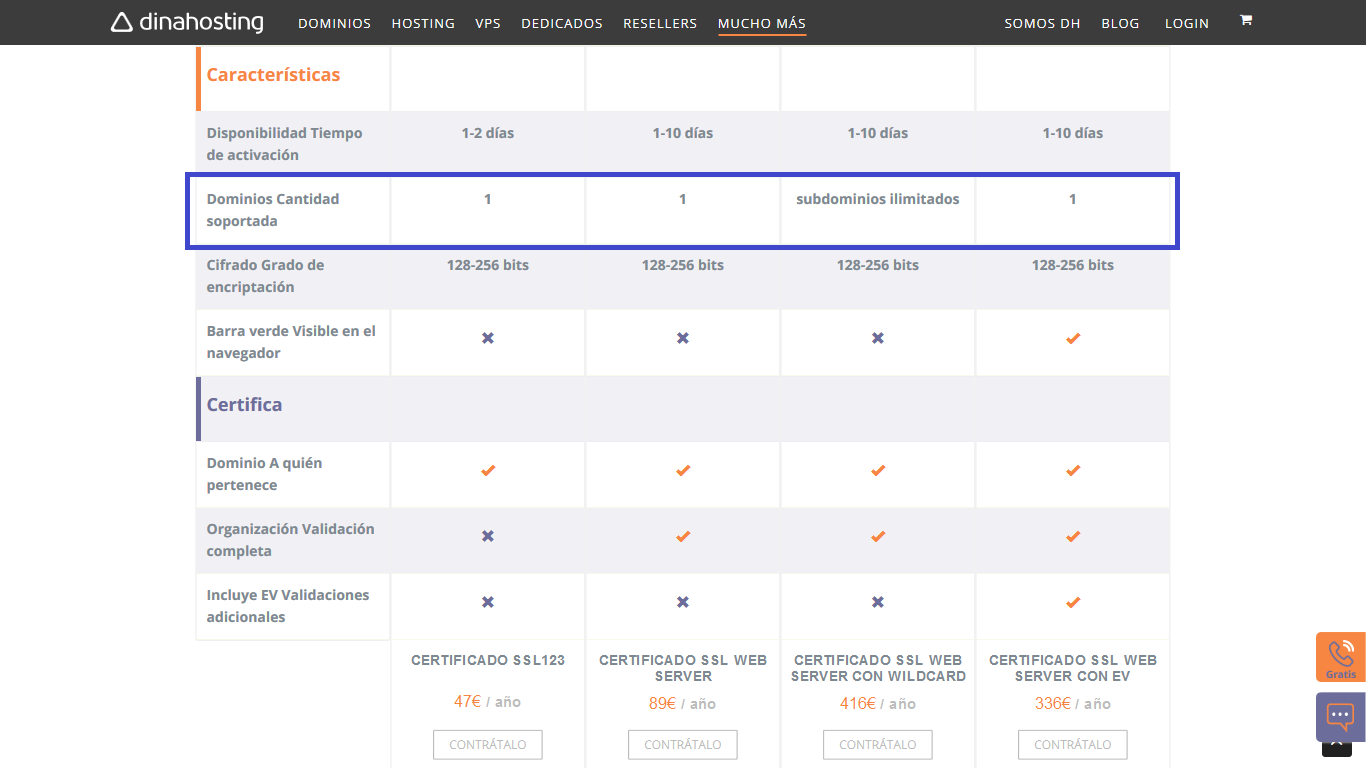Open the Blog link

1120,23
